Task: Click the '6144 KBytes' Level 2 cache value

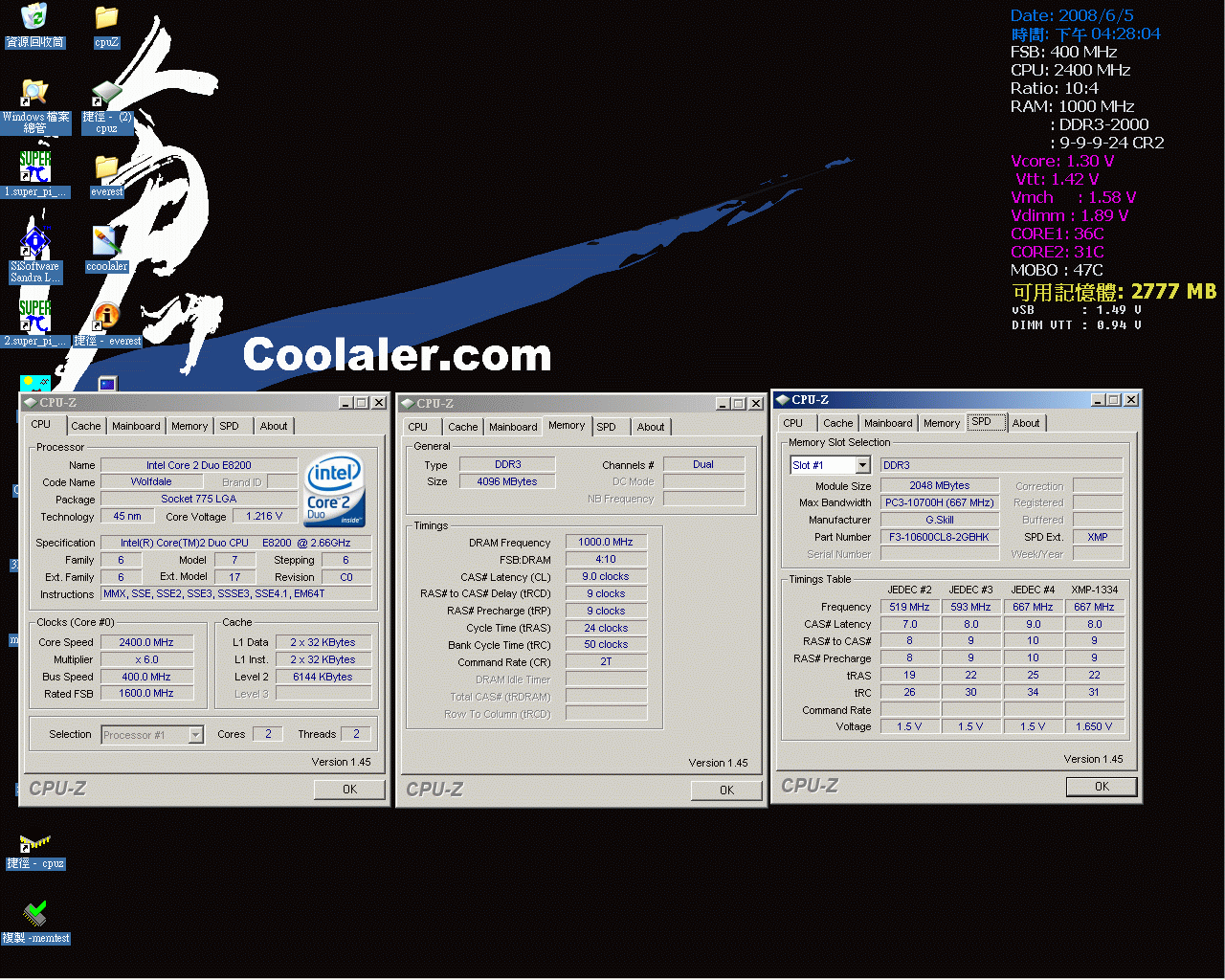Action: [323, 678]
